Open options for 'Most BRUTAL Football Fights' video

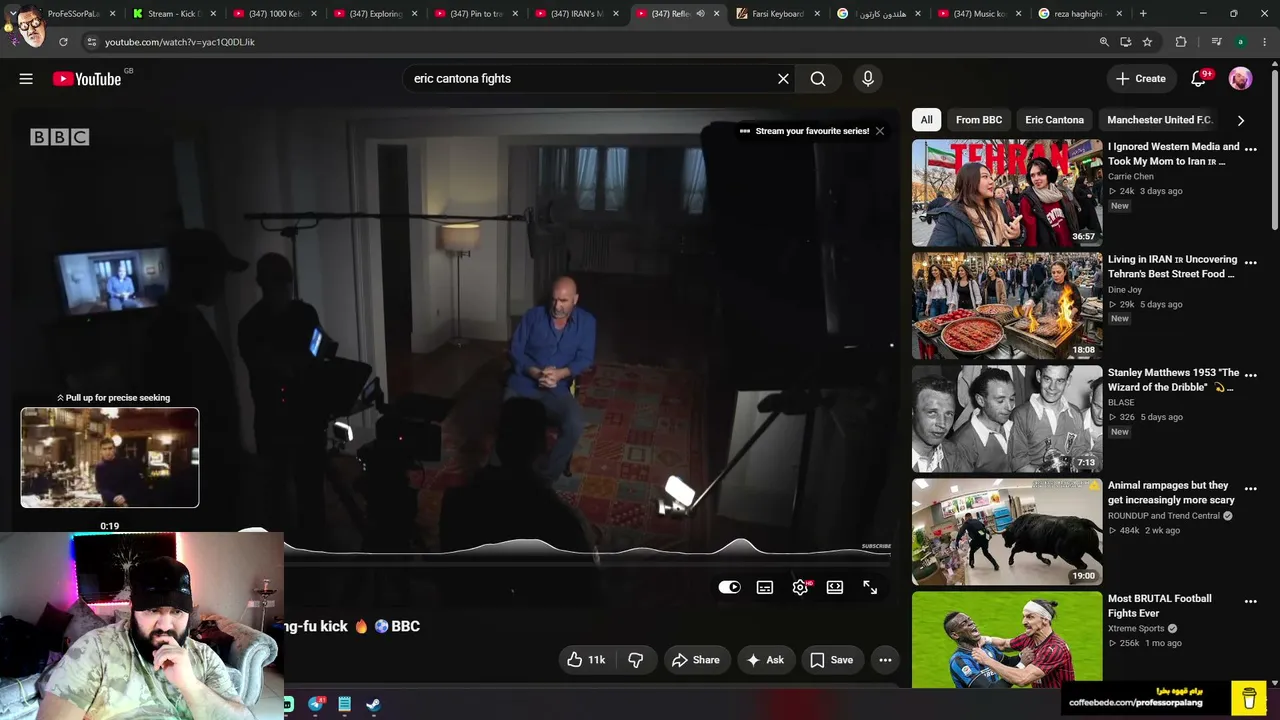click(1250, 601)
